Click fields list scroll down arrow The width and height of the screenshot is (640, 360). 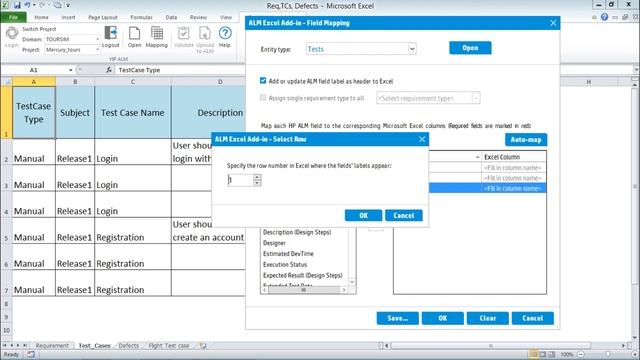coord(352,282)
